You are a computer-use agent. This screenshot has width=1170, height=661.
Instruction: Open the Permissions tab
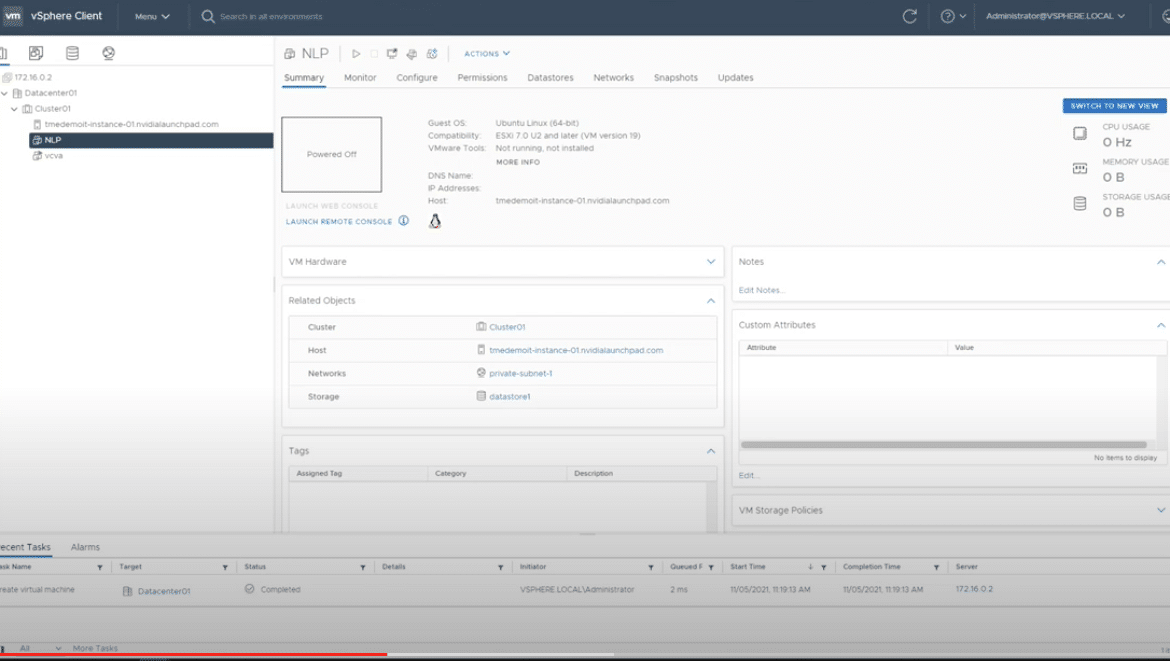coord(482,78)
